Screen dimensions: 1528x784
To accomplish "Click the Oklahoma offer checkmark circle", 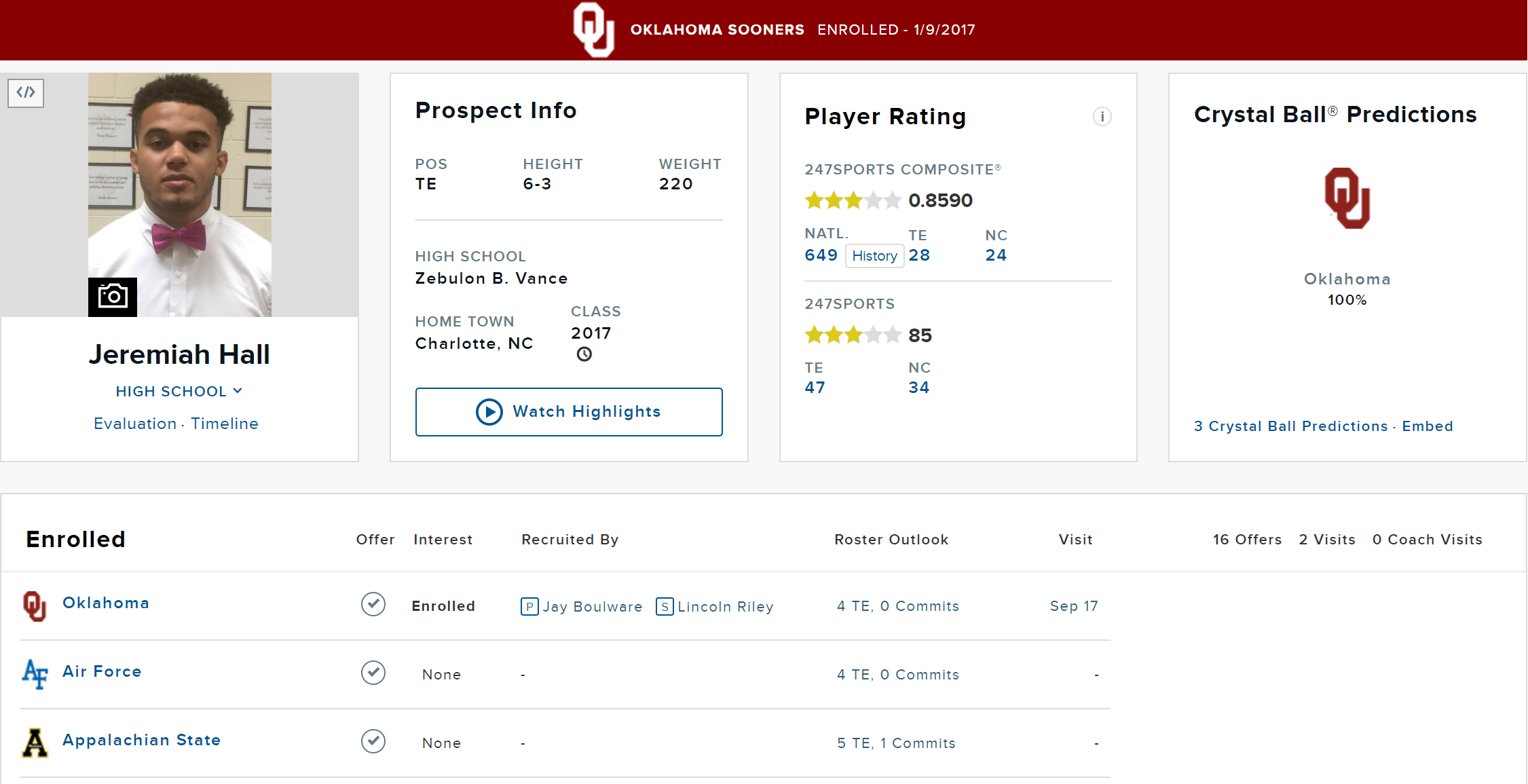I will click(373, 604).
